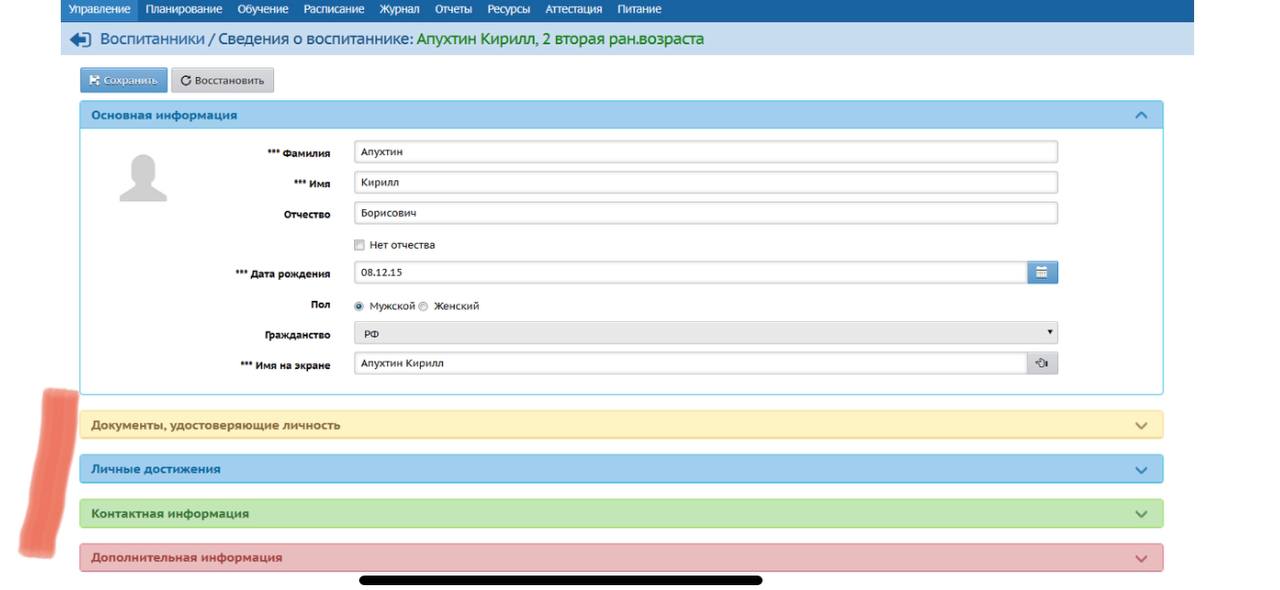The image size is (1280, 590).
Task: Click the Восстановить button
Action: 222,80
